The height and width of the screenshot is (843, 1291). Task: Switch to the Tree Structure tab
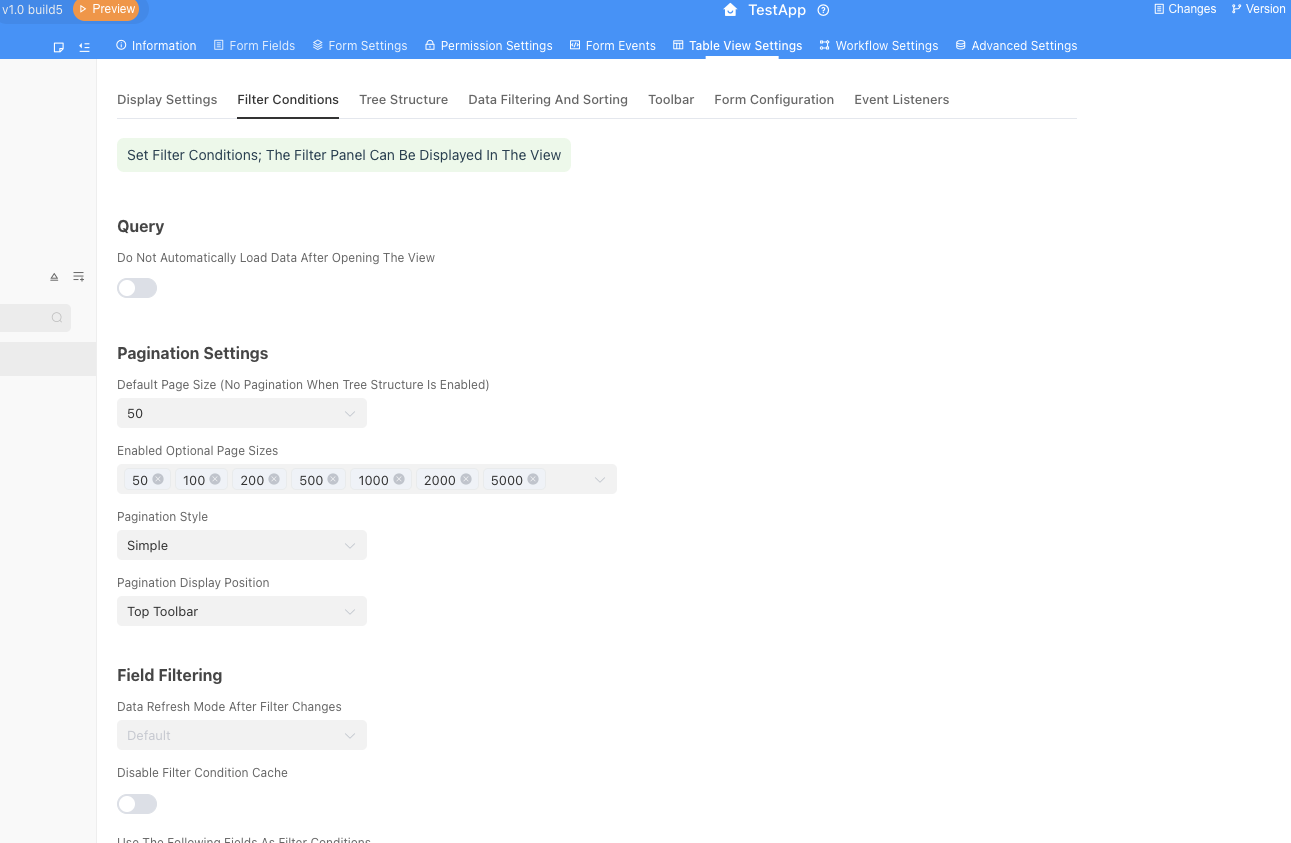click(403, 99)
